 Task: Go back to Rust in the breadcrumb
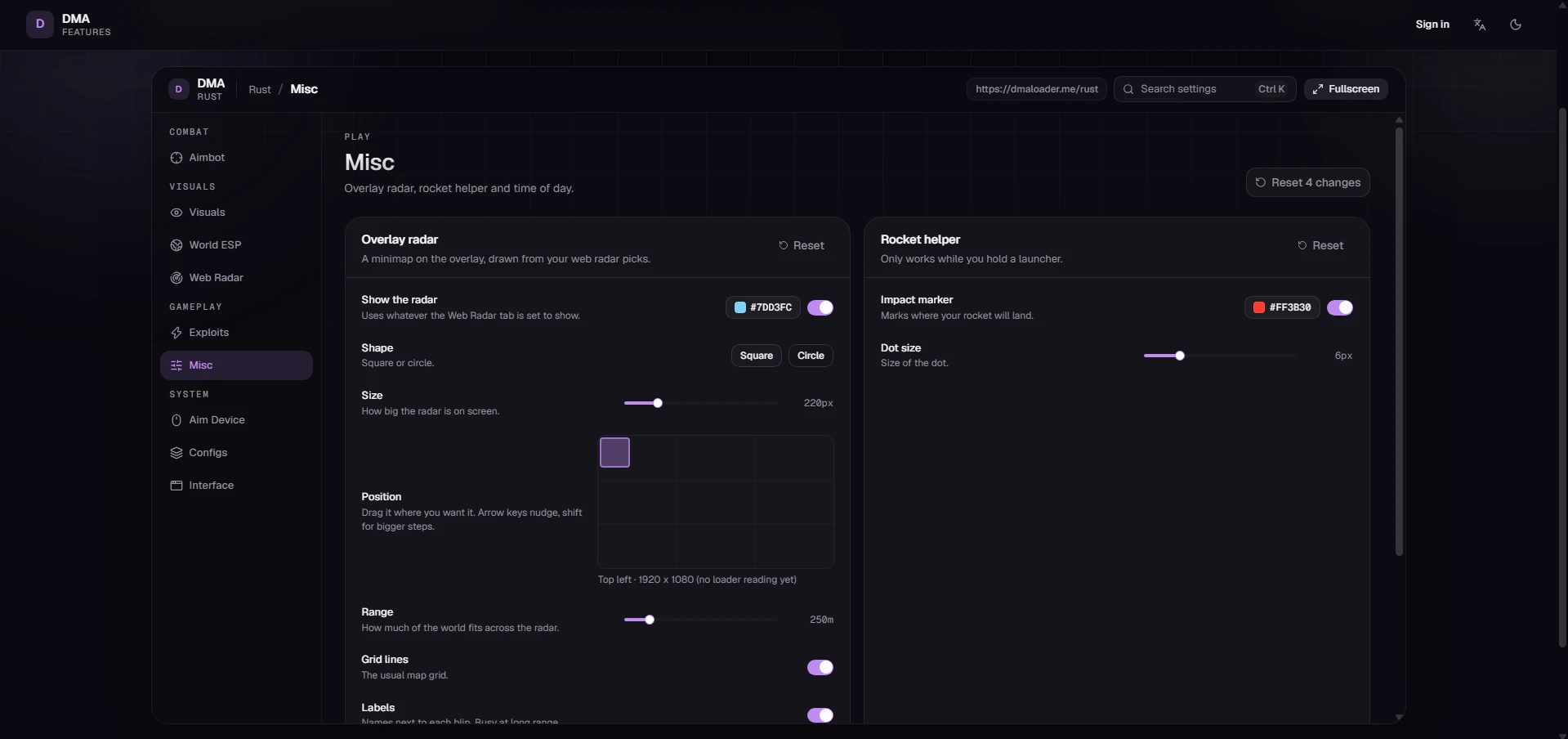[x=260, y=89]
